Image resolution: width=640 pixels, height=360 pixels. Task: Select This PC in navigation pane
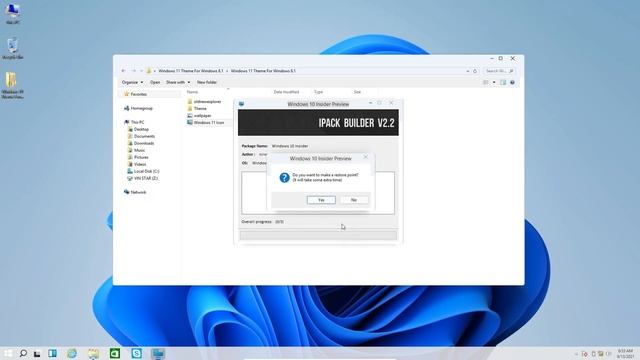pyautogui.click(x=134, y=122)
